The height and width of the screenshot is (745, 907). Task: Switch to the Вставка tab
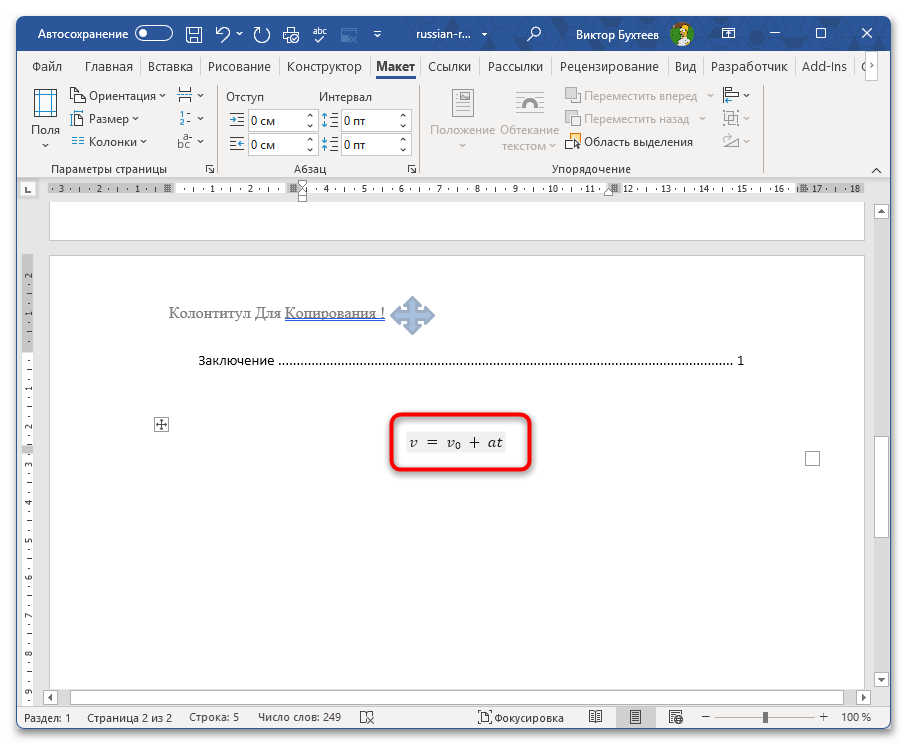click(x=170, y=67)
